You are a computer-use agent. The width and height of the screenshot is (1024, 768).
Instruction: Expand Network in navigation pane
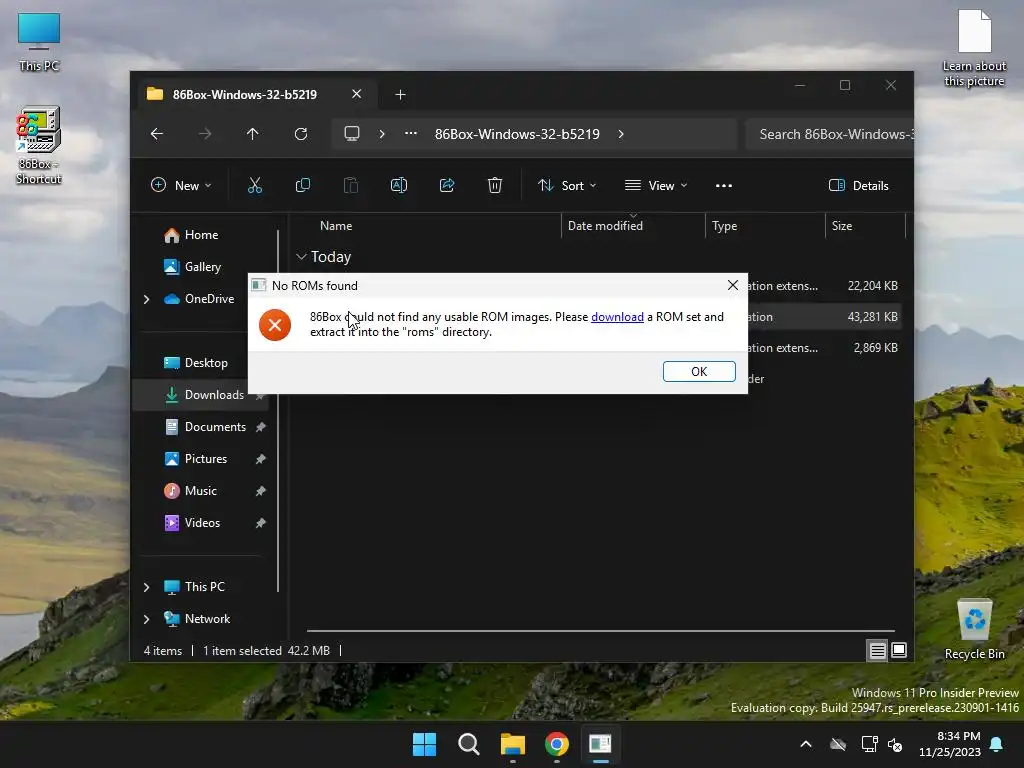point(146,619)
